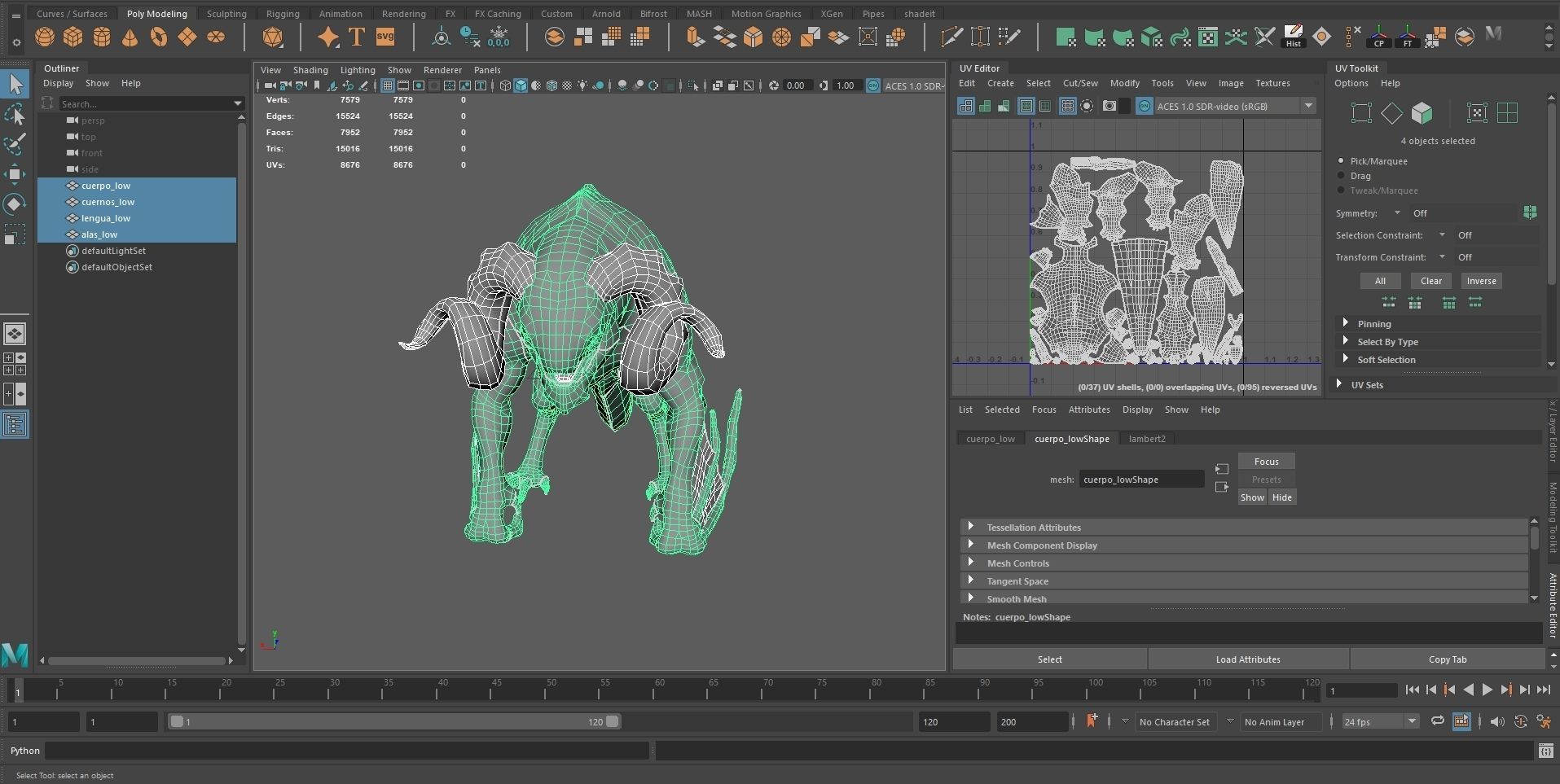Click the Load Attributes button
Image resolution: width=1560 pixels, height=784 pixels.
(1247, 659)
